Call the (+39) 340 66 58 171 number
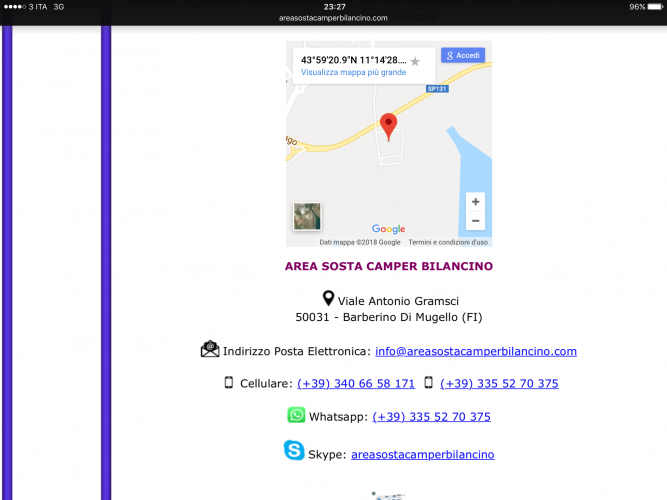 click(356, 384)
